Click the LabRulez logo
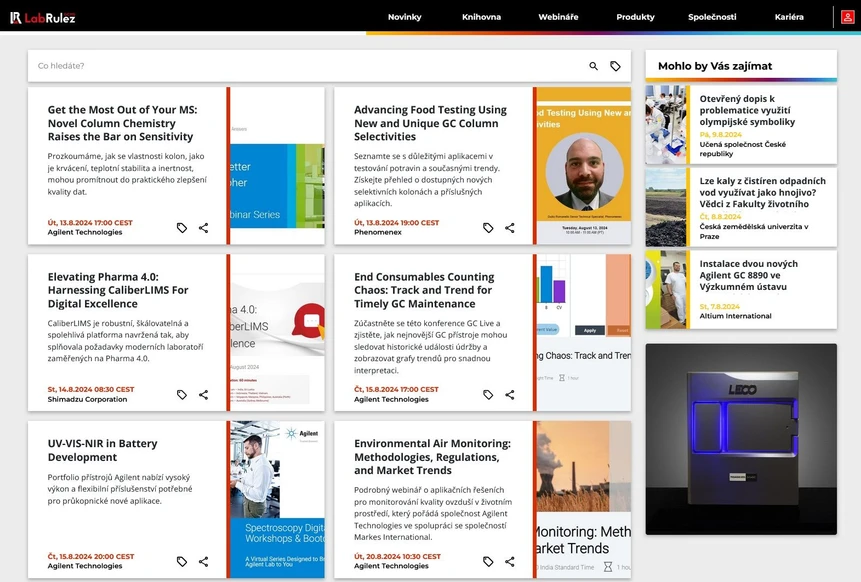This screenshot has height=582, width=861. 43,17
